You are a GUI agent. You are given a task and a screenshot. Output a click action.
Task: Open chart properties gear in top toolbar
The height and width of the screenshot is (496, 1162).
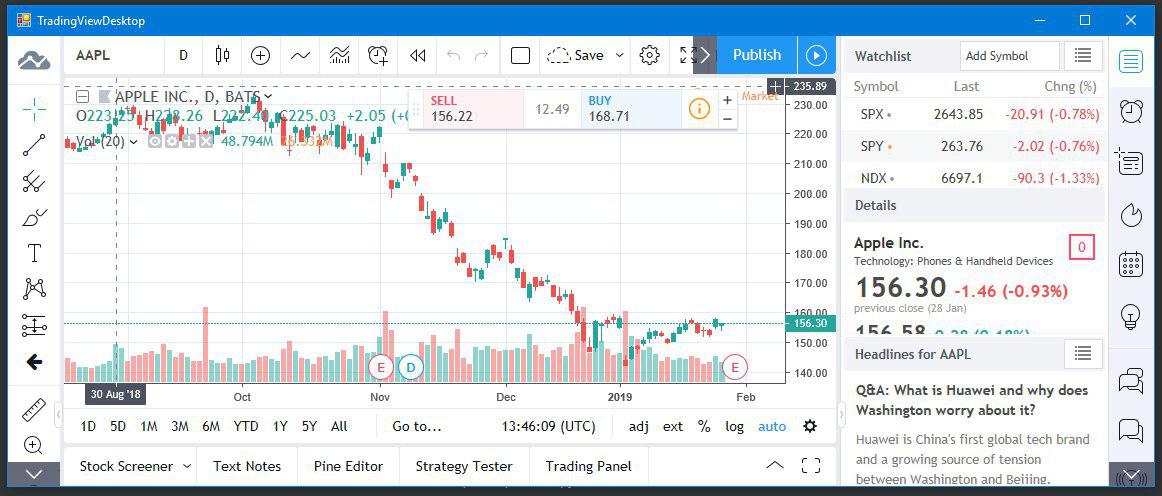tap(650, 55)
